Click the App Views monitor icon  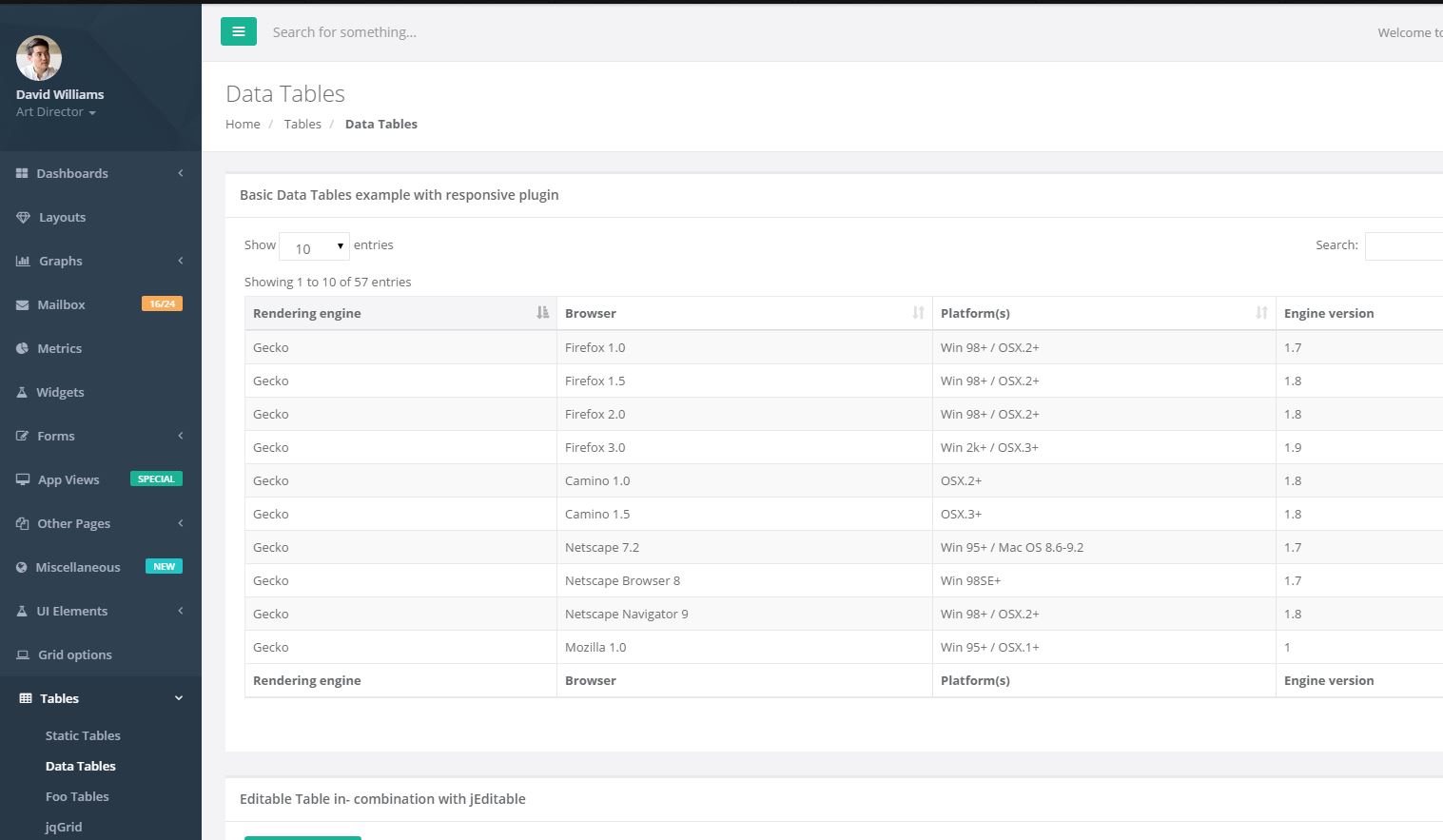tap(23, 479)
